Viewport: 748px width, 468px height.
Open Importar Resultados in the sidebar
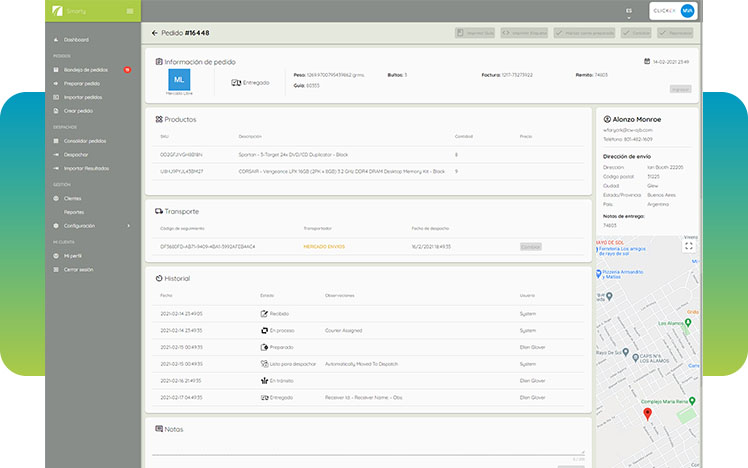[86, 168]
